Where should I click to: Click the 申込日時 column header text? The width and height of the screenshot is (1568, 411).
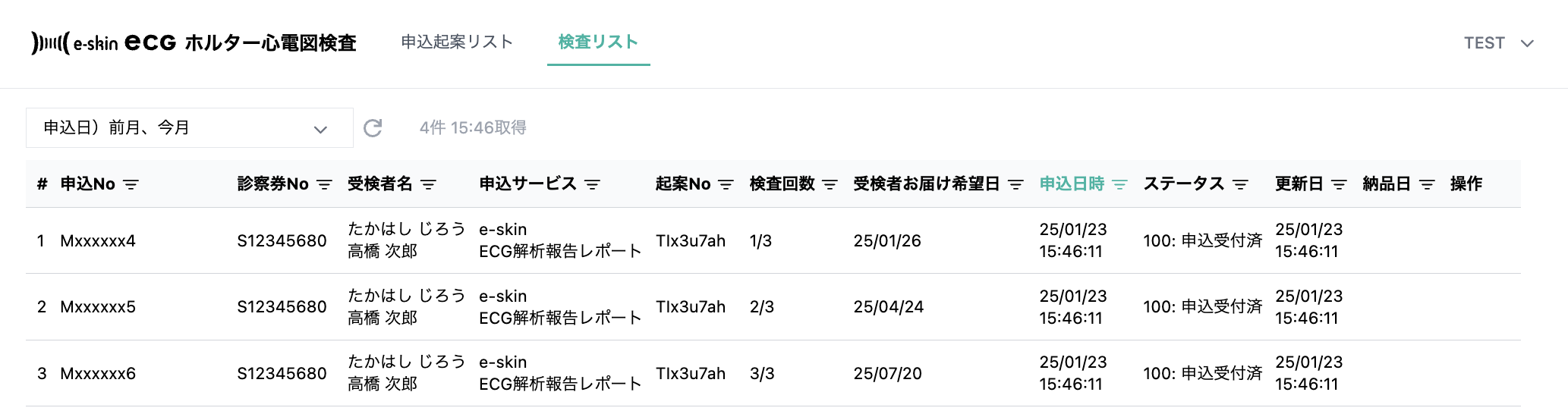tap(1072, 184)
